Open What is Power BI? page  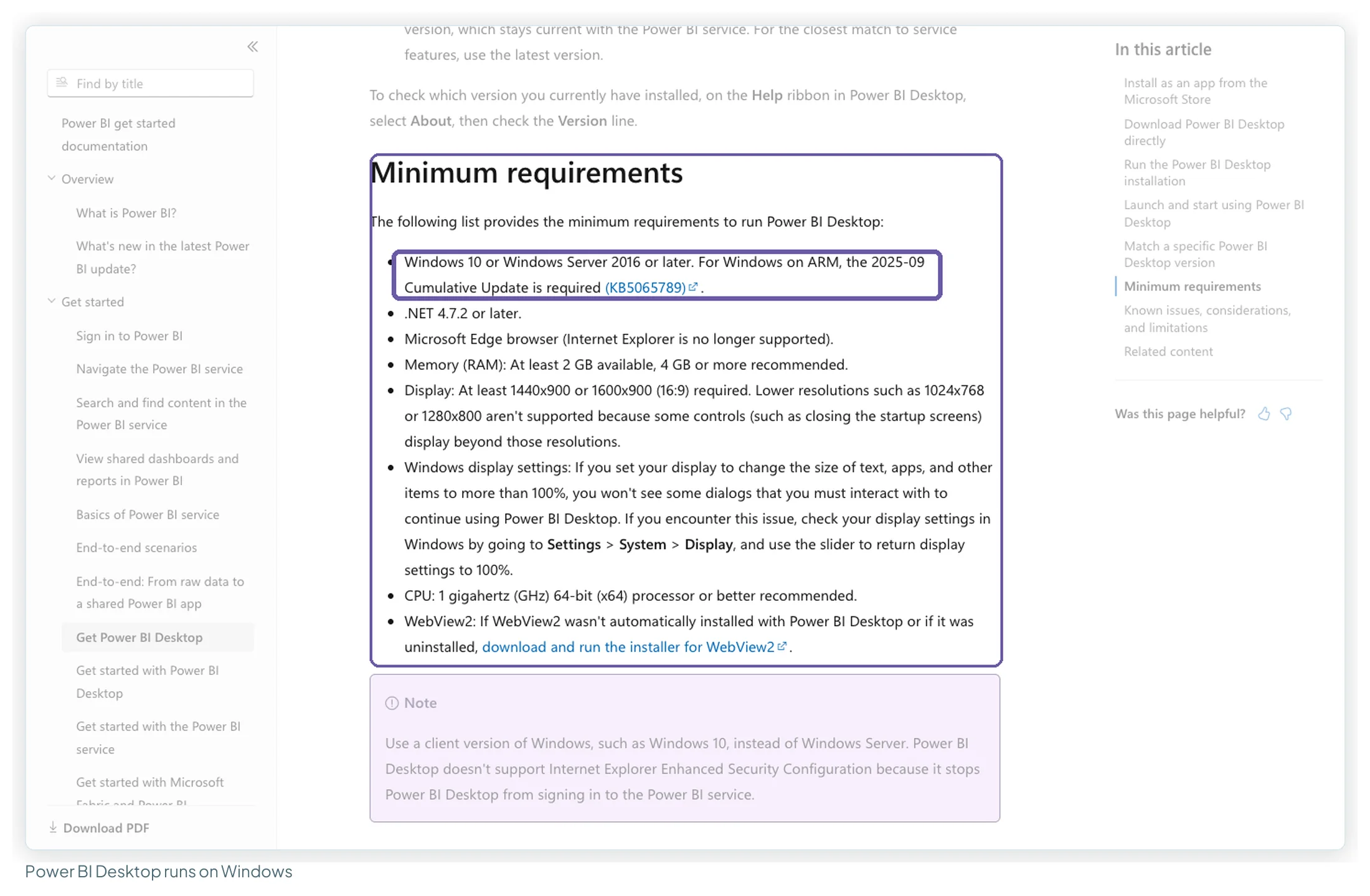(x=126, y=213)
